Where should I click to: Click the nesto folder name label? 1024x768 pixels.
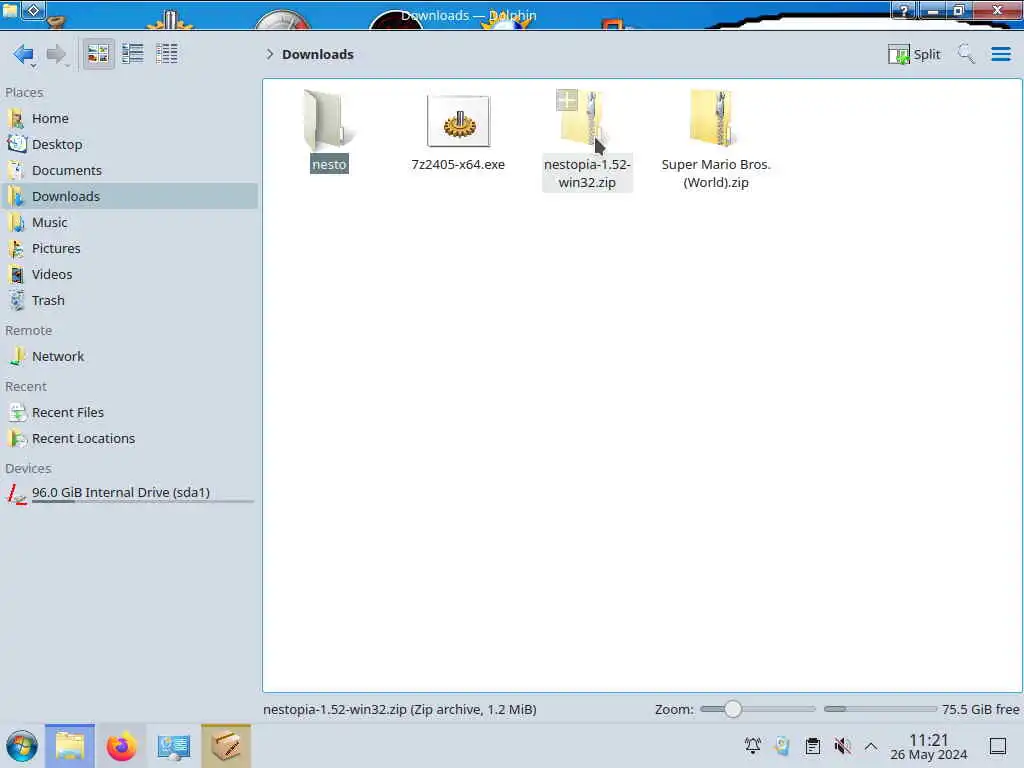pyautogui.click(x=329, y=164)
